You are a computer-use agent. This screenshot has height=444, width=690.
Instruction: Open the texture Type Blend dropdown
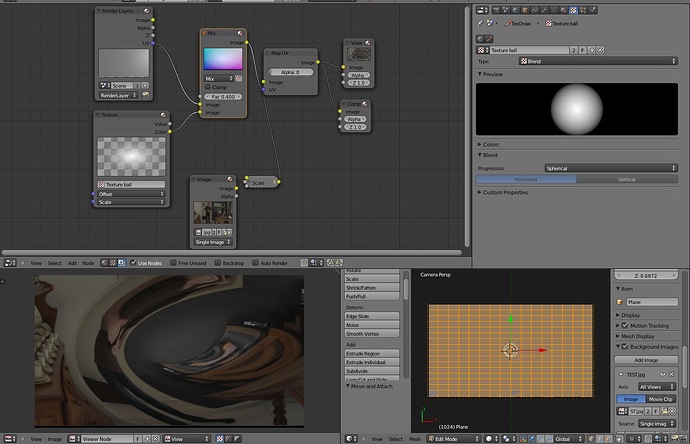pos(598,61)
